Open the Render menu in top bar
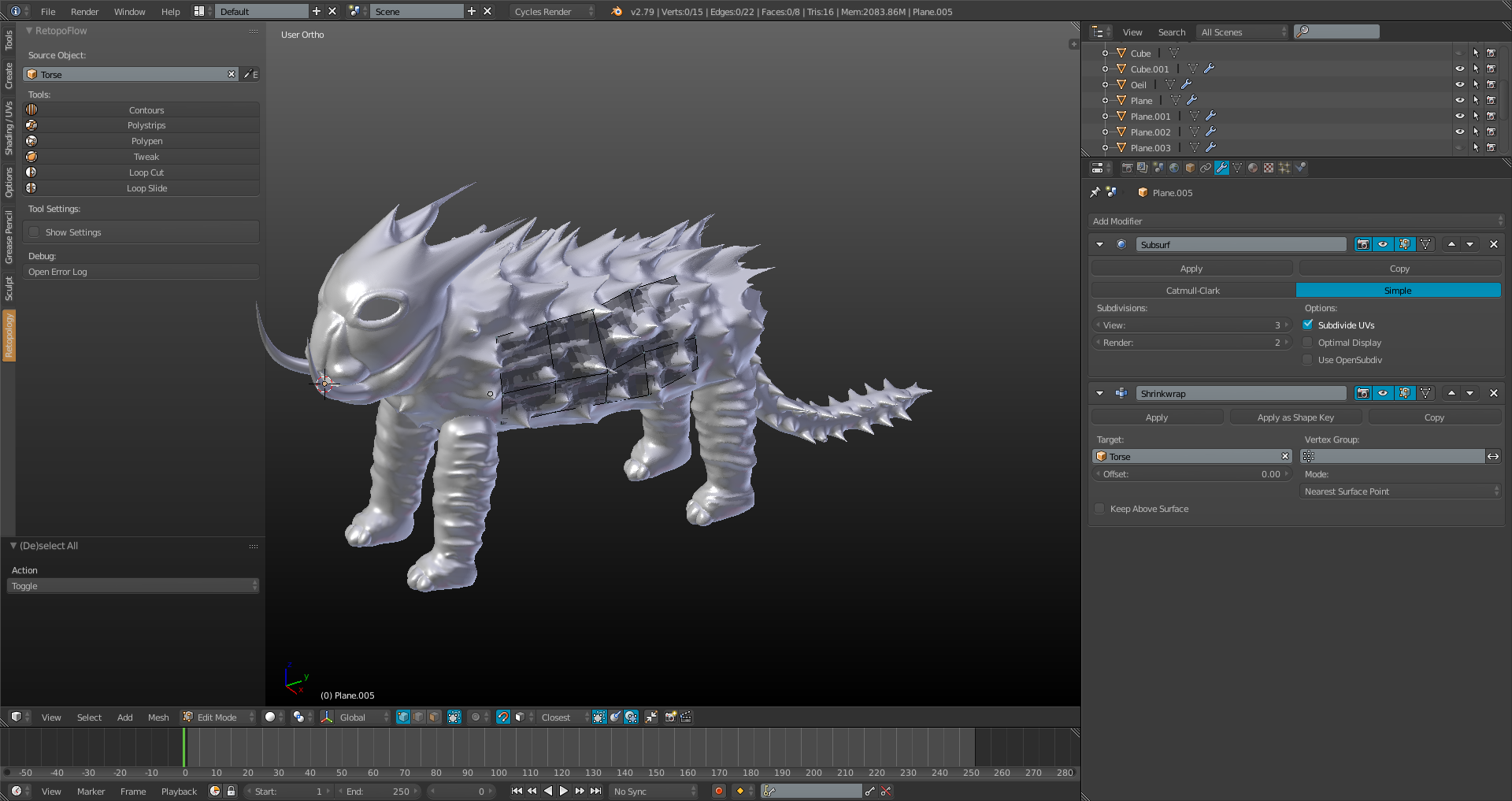The height and width of the screenshot is (801, 1512). pos(84,12)
